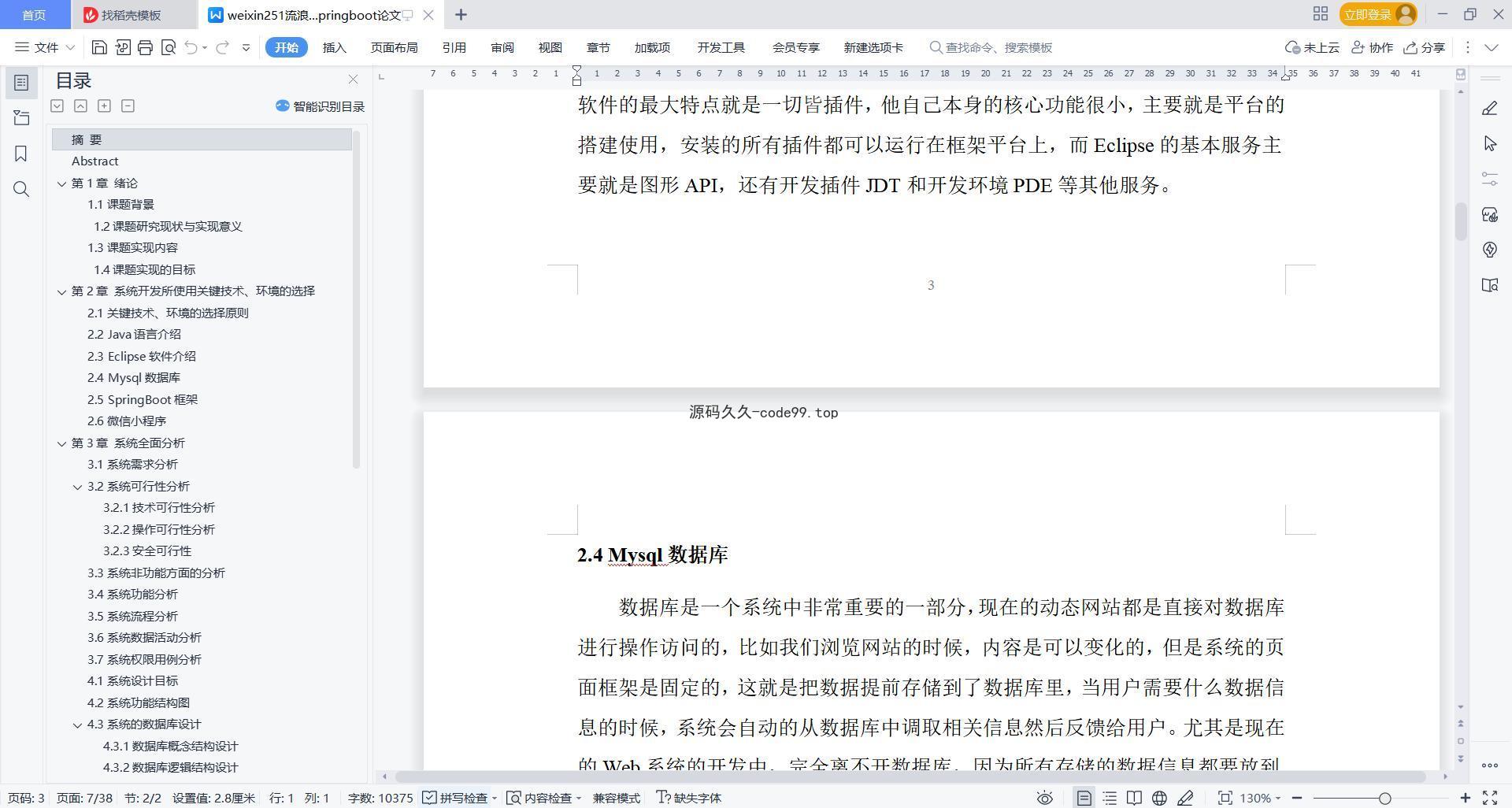Click the zoom out minus button
Viewport: 1512px width, 808px height.
[1297, 798]
